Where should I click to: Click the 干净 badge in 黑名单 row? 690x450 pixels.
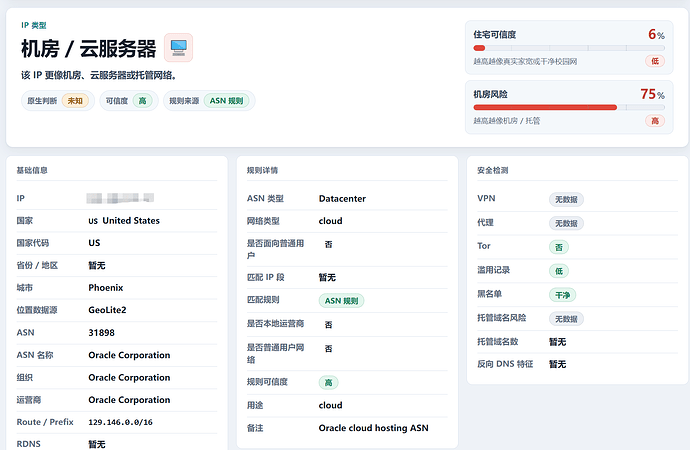[562, 295]
